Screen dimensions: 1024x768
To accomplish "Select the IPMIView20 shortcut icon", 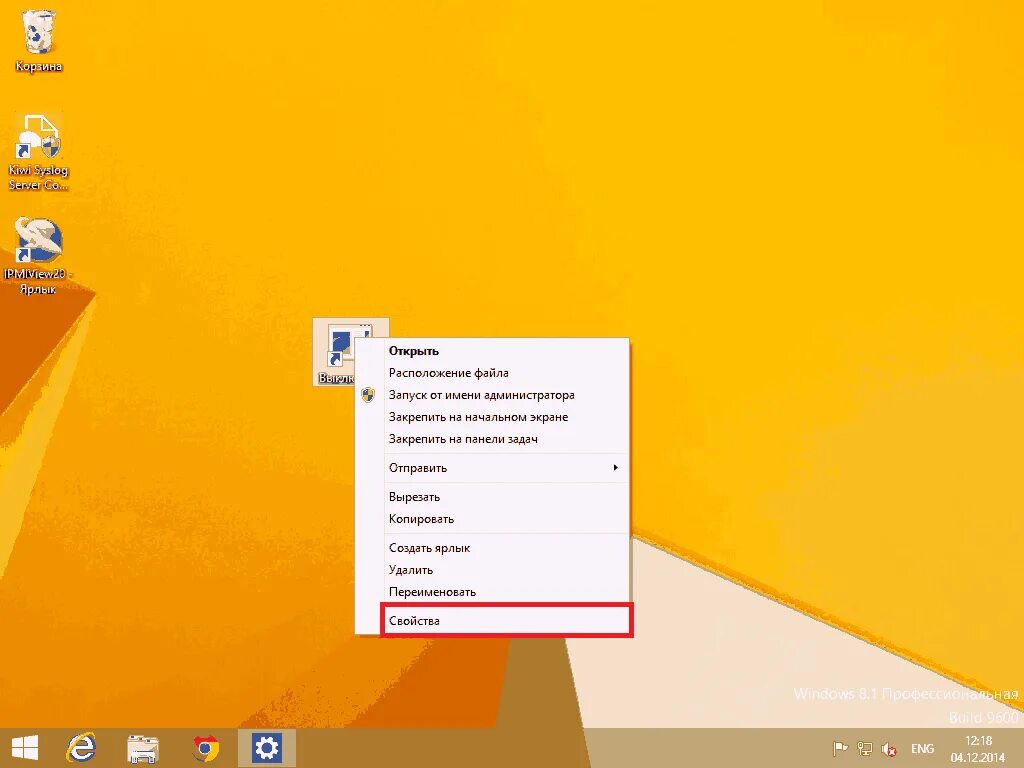I will 38,255.
